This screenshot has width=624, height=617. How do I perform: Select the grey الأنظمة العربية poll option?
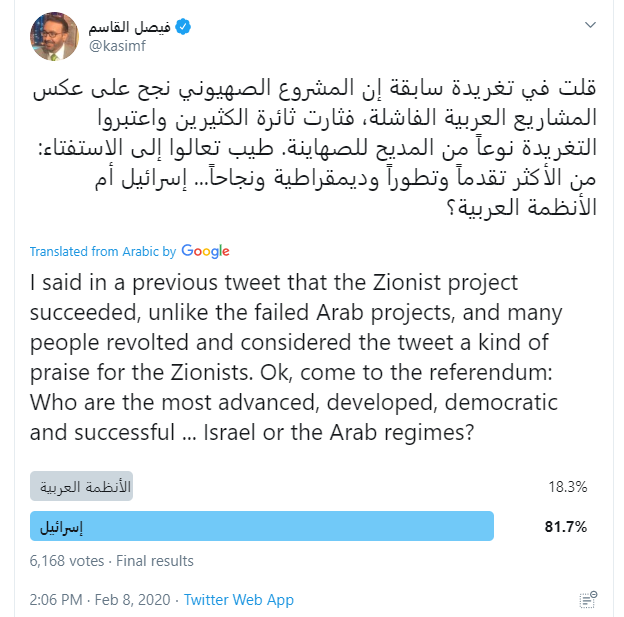(82, 486)
